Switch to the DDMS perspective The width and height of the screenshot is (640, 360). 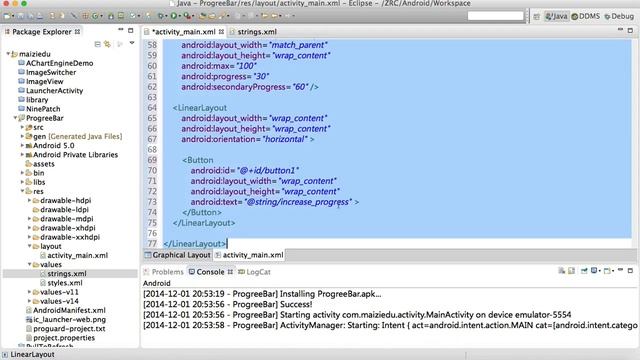[x=586, y=16]
